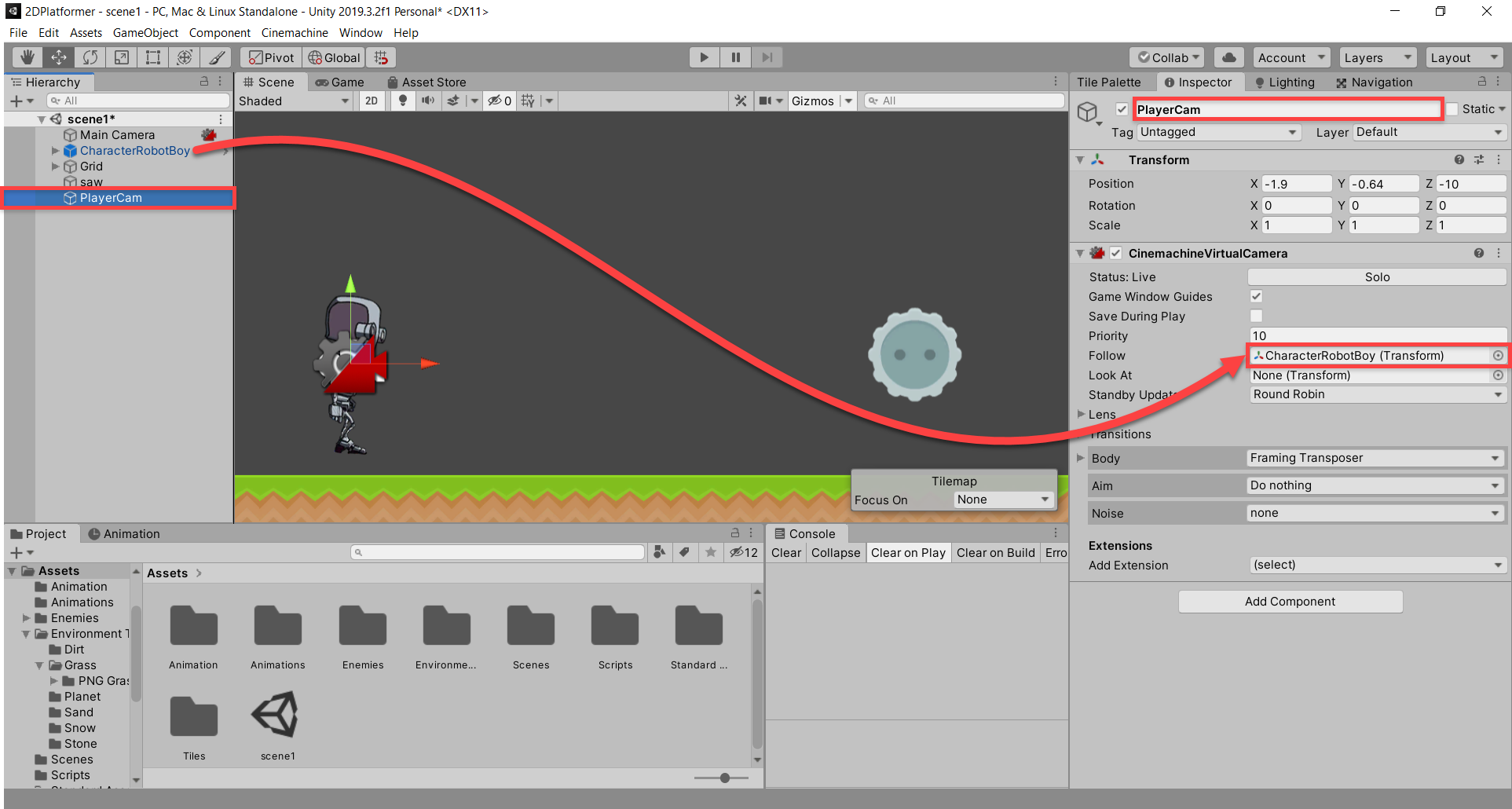This screenshot has height=809, width=1512.
Task: Toggle scene audio speaker icon
Action: tap(428, 101)
